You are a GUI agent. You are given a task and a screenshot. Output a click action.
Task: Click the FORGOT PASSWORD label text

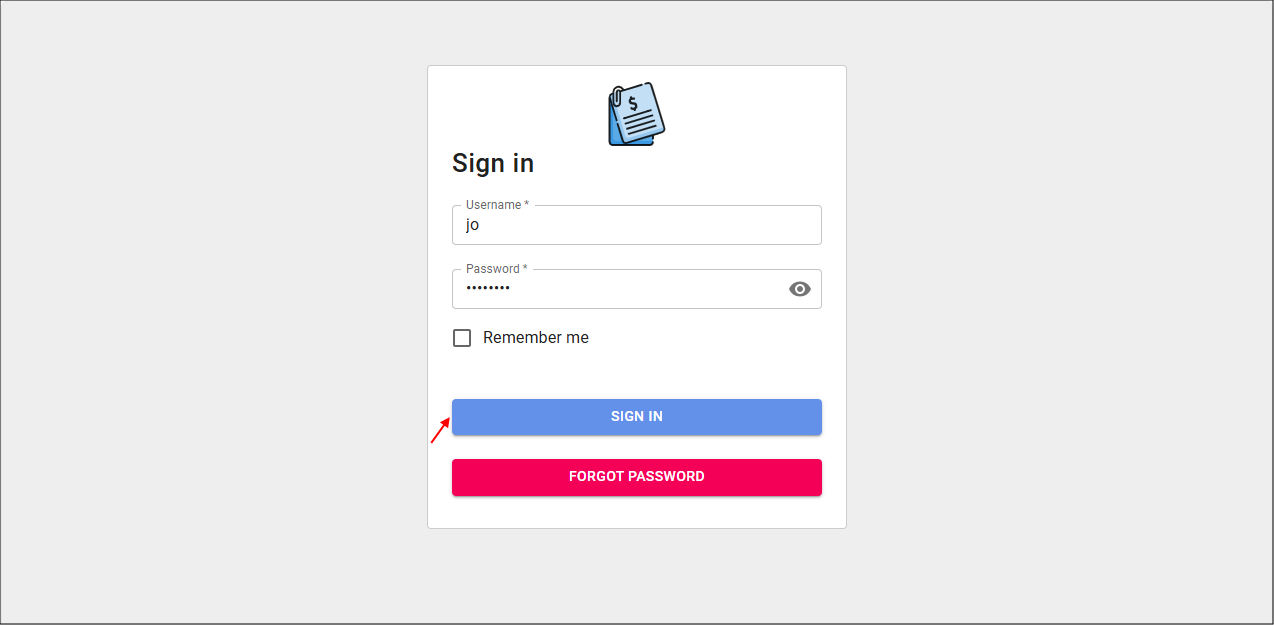[637, 477]
